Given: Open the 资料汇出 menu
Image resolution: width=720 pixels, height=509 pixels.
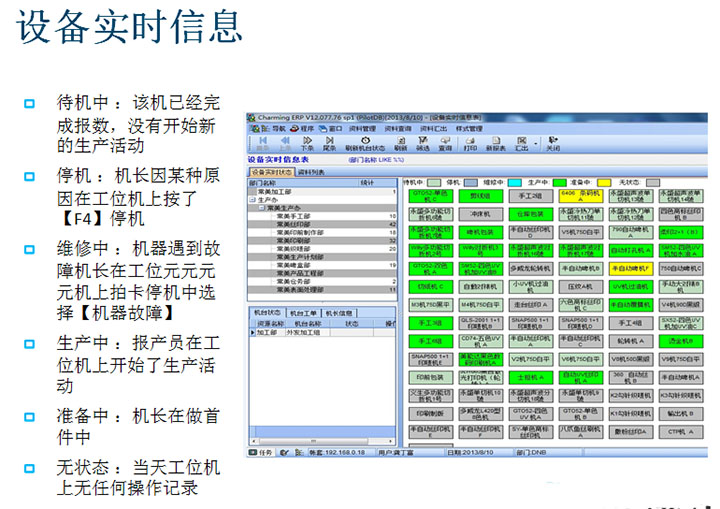Looking at the screenshot, I should pos(433,129).
